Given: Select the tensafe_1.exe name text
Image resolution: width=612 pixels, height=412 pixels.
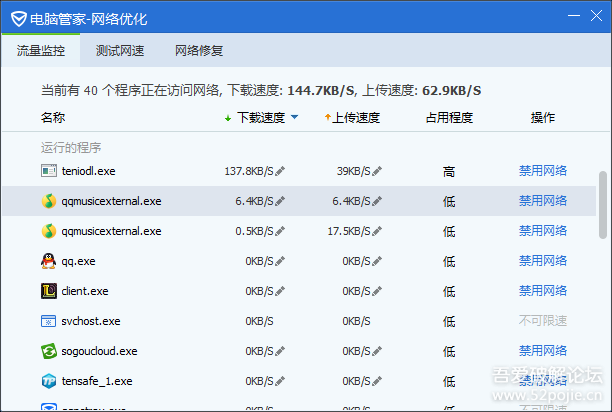Looking at the screenshot, I should 97,381.
